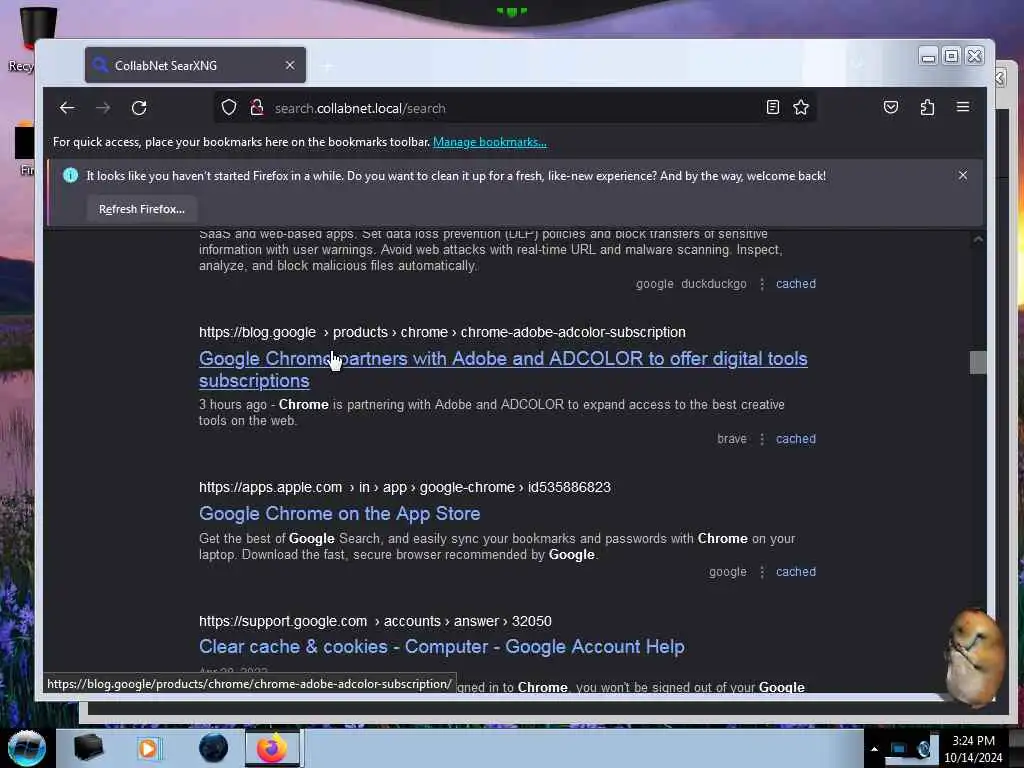Click the Firefox icon in the taskbar
This screenshot has height=768, width=1024.
point(272,748)
